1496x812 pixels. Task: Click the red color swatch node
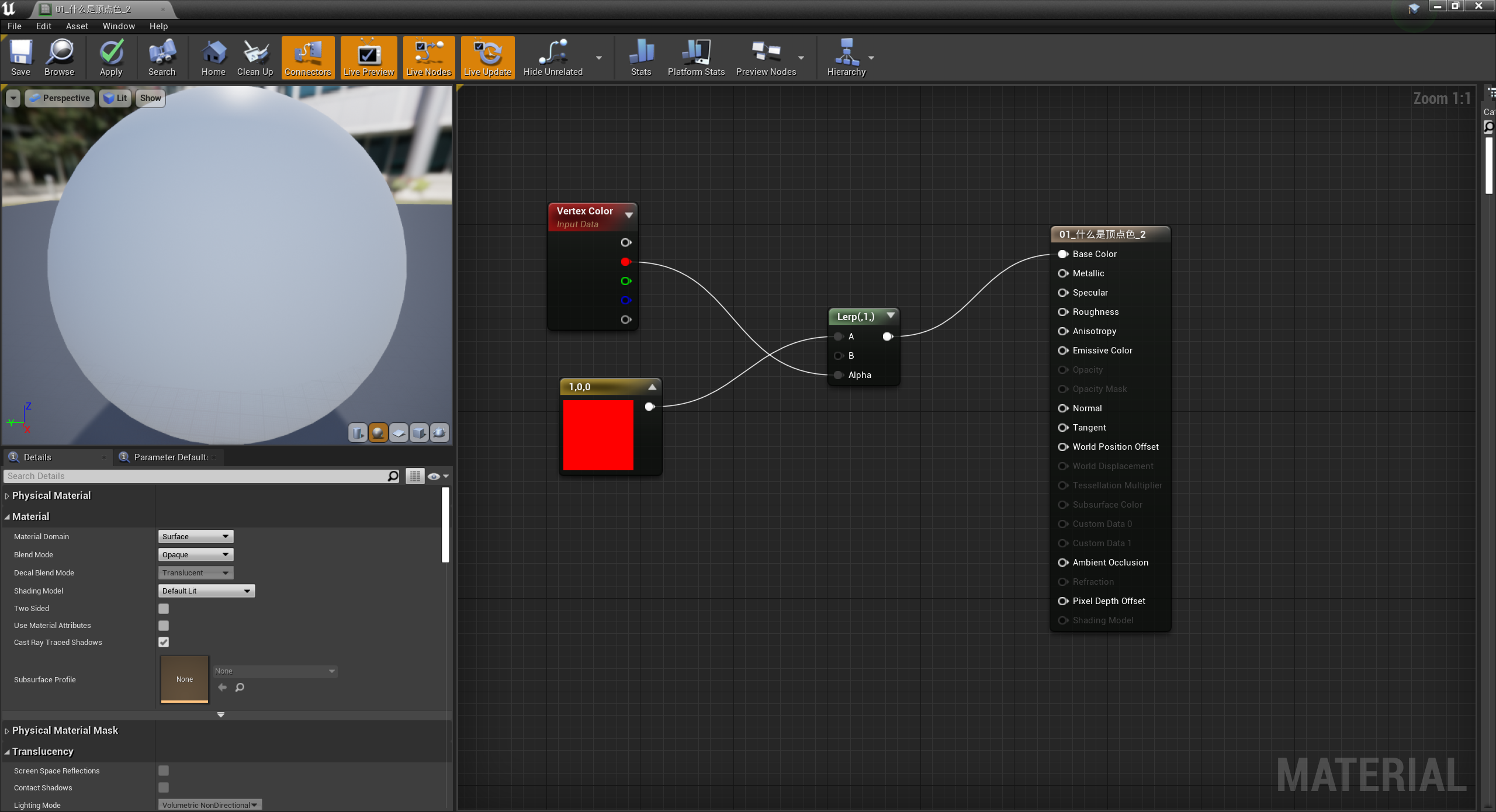597,436
